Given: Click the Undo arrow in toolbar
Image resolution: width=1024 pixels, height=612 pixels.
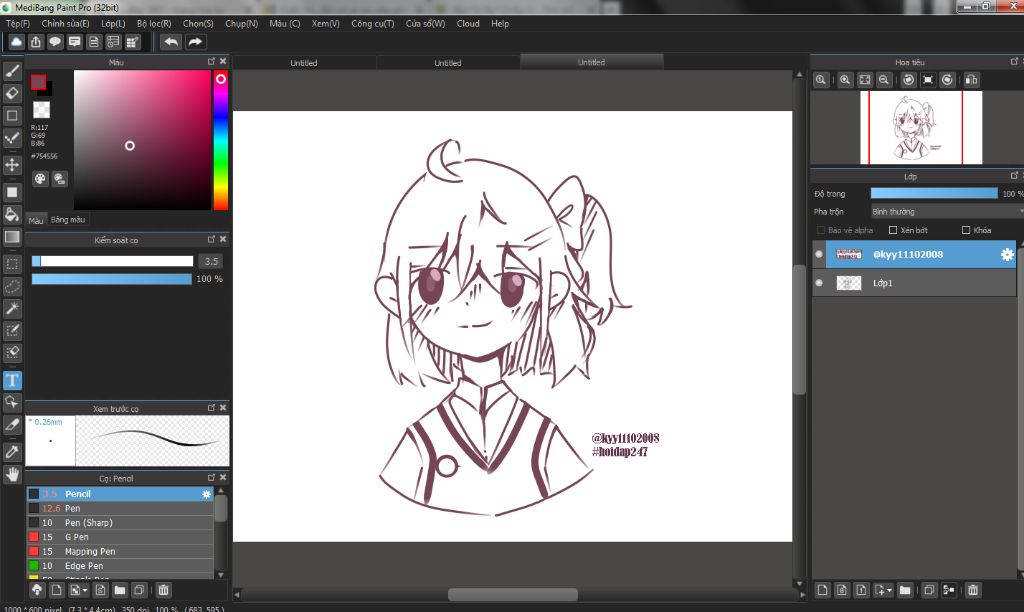Looking at the screenshot, I should pyautogui.click(x=171, y=42).
